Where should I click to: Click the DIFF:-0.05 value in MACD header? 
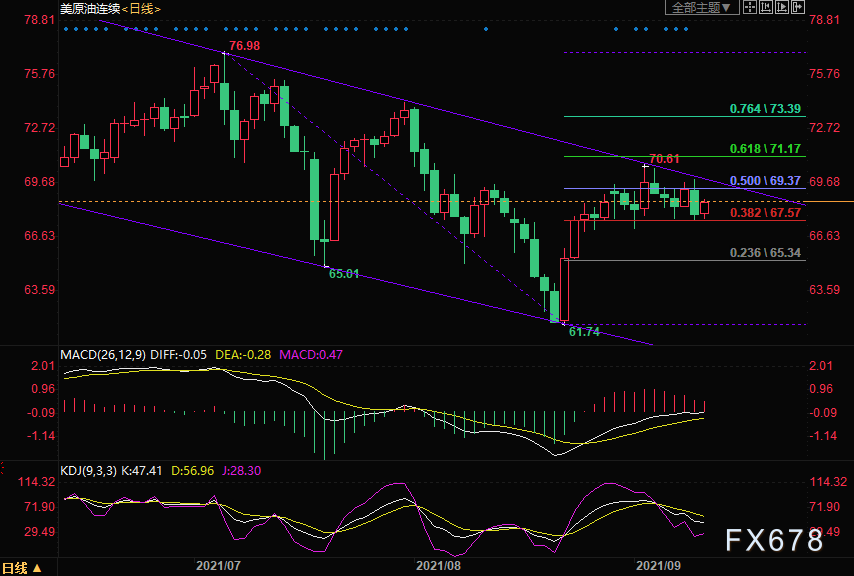tap(179, 355)
